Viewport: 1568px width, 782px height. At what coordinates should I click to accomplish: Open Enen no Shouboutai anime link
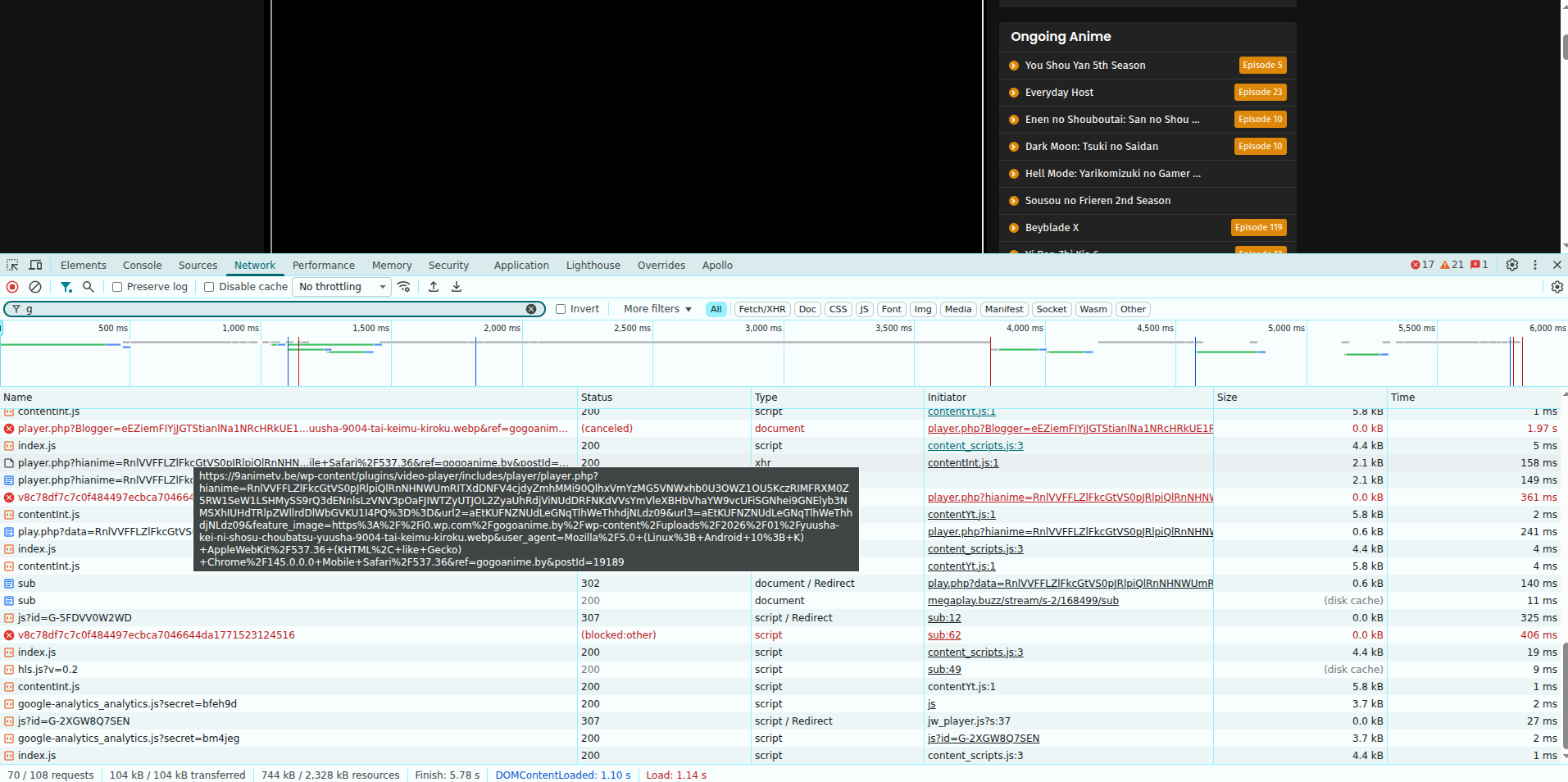[1112, 120]
